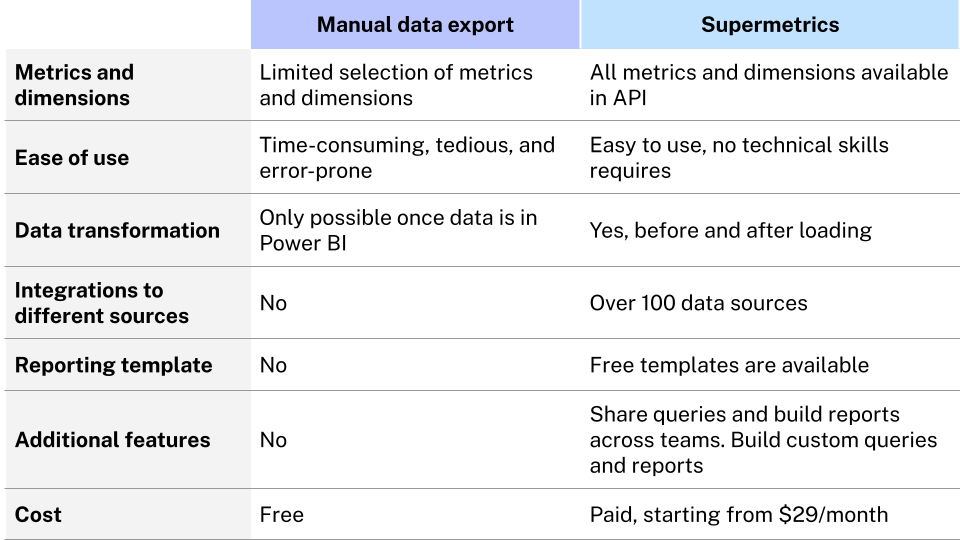The image size is (960, 540).
Task: Select the Cost row label
Action: [x=38, y=515]
